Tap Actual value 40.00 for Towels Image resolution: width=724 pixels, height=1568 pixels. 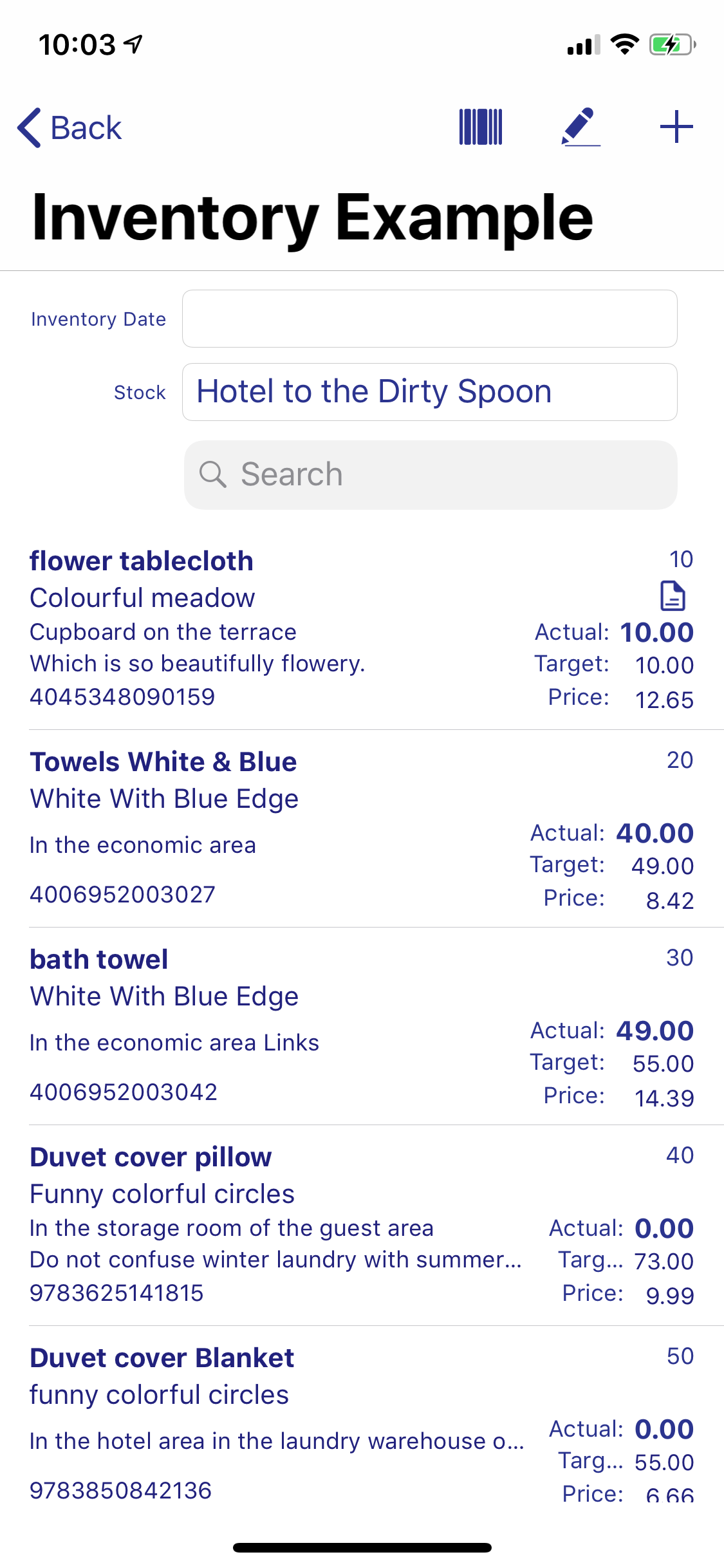tap(654, 833)
